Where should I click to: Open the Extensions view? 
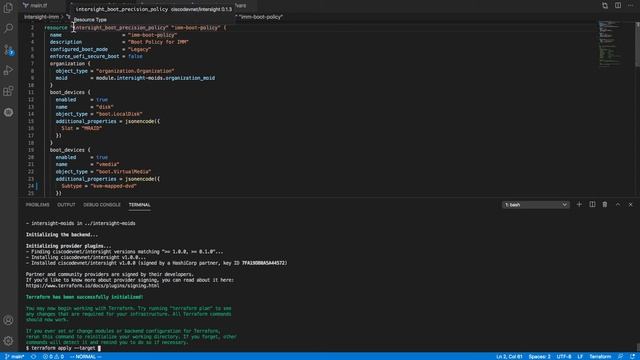pos(8,91)
